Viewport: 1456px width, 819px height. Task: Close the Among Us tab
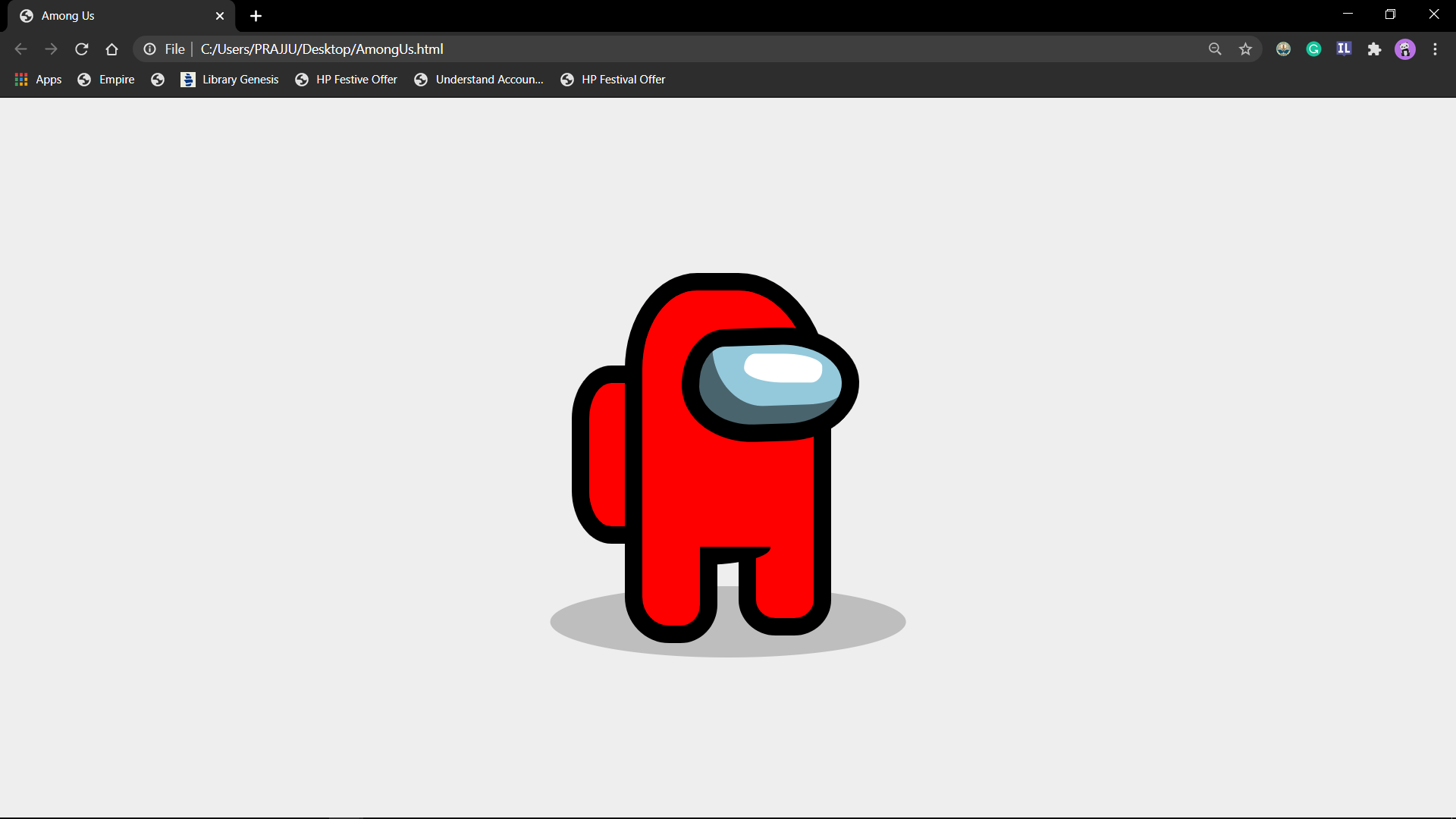coord(220,16)
